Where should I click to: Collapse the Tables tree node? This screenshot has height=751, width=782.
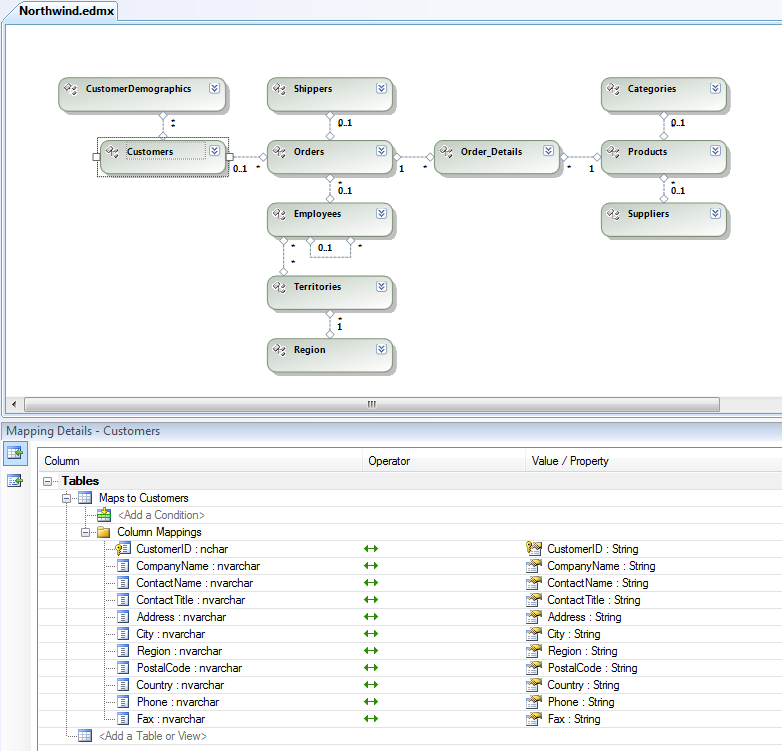[47, 481]
